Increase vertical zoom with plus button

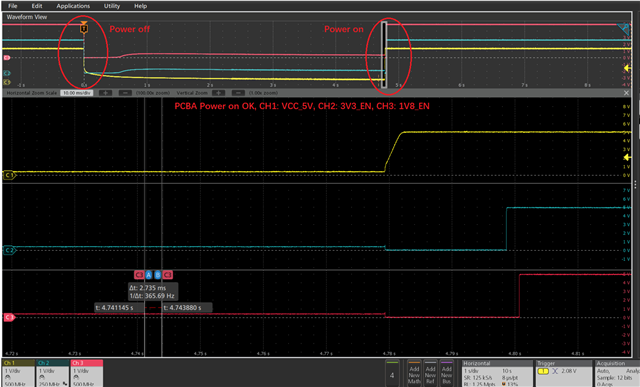[218, 93]
